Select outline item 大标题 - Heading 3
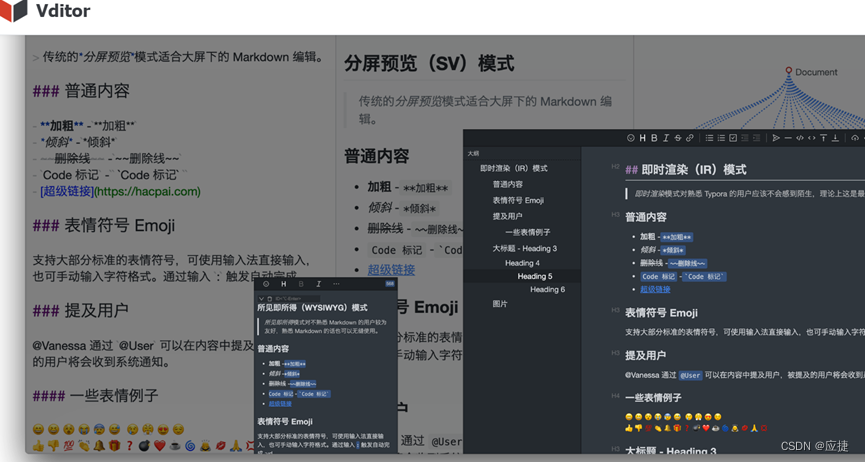 [x=525, y=248]
